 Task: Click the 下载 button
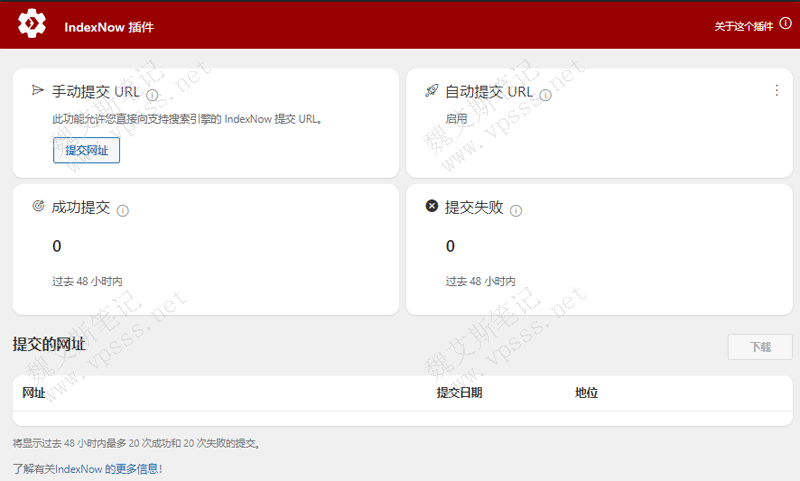tap(760, 347)
